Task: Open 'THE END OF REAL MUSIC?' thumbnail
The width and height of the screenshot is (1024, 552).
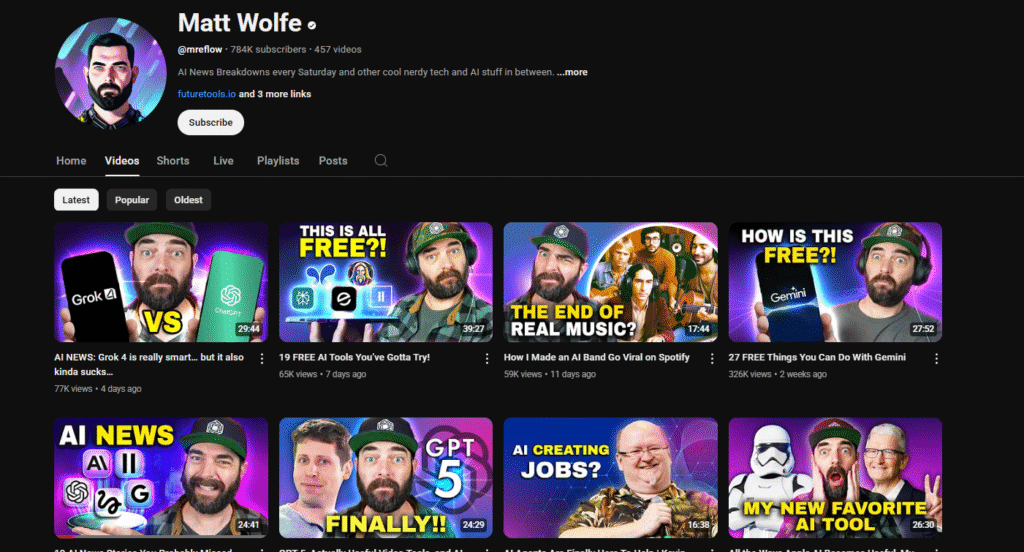Action: (x=611, y=282)
